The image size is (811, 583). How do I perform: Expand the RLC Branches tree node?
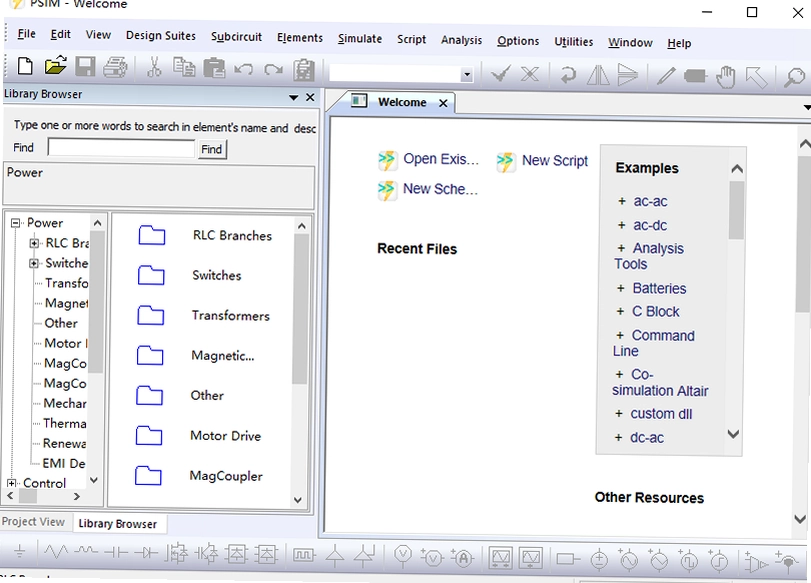34,243
